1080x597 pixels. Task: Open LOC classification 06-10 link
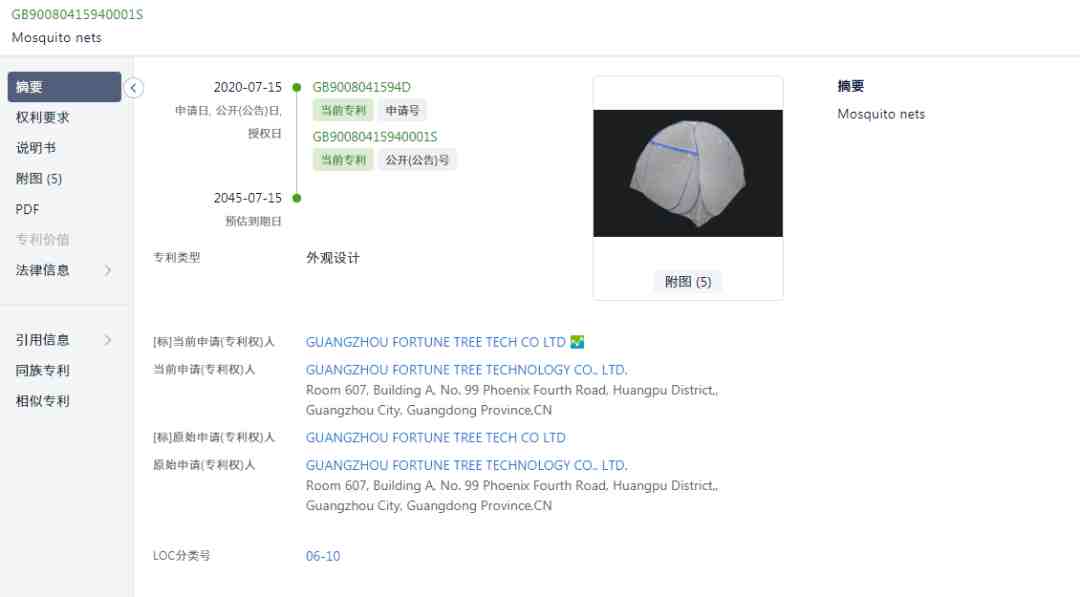point(323,556)
